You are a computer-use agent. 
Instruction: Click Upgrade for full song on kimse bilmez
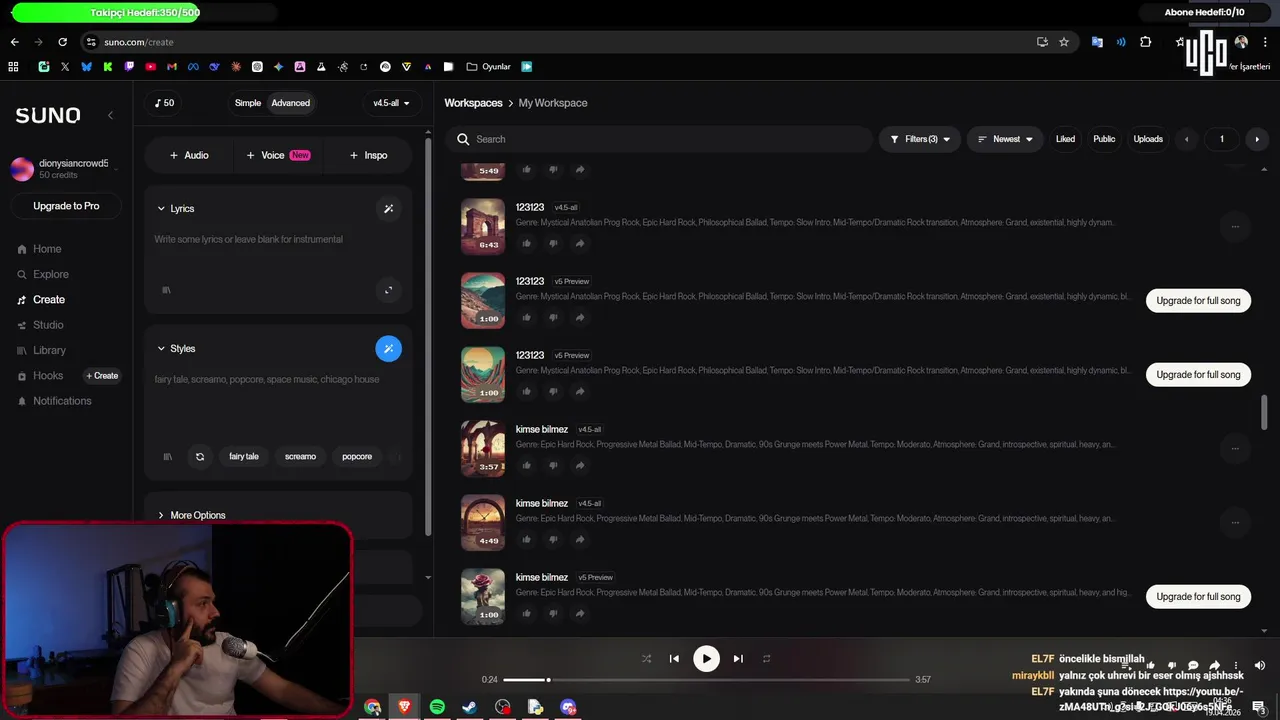click(x=1198, y=597)
